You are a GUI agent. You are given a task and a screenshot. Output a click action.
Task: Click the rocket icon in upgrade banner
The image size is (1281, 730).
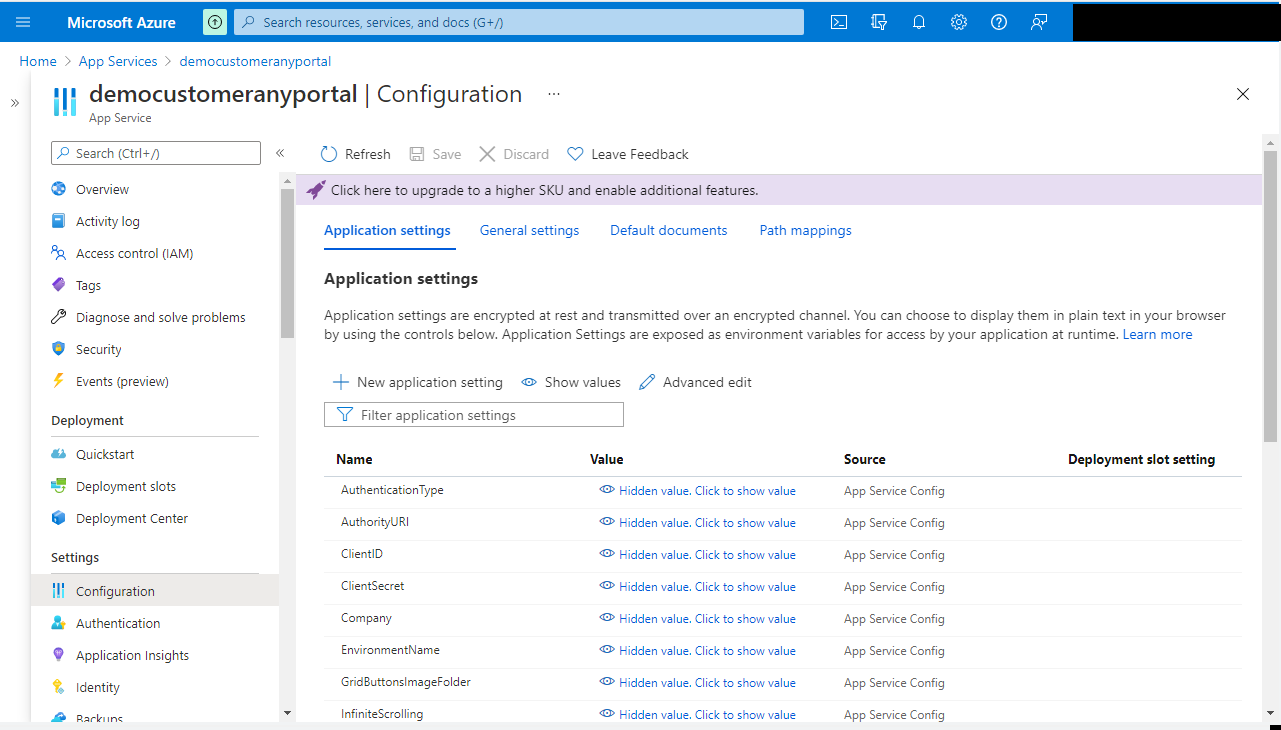316,189
